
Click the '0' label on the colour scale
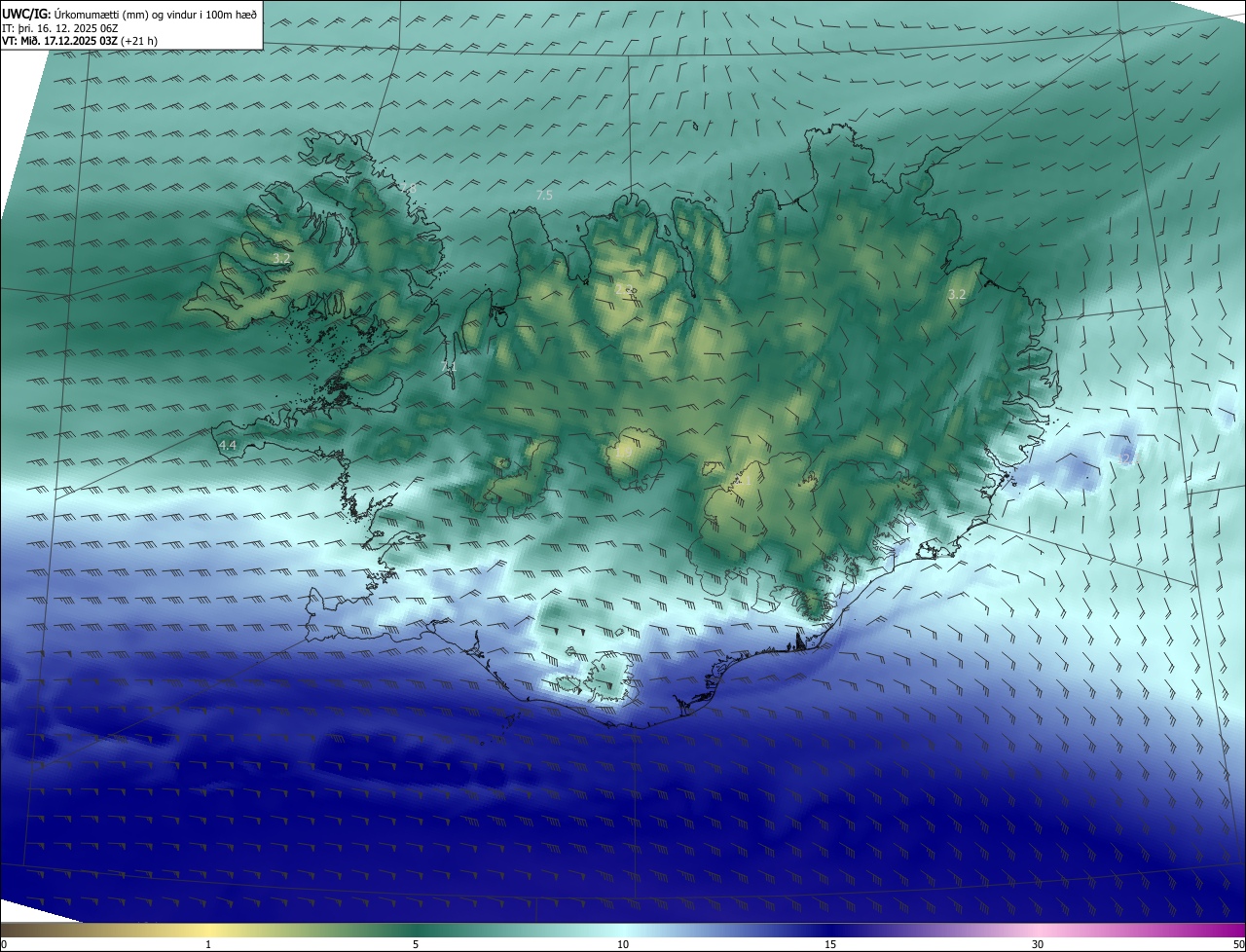[4, 944]
